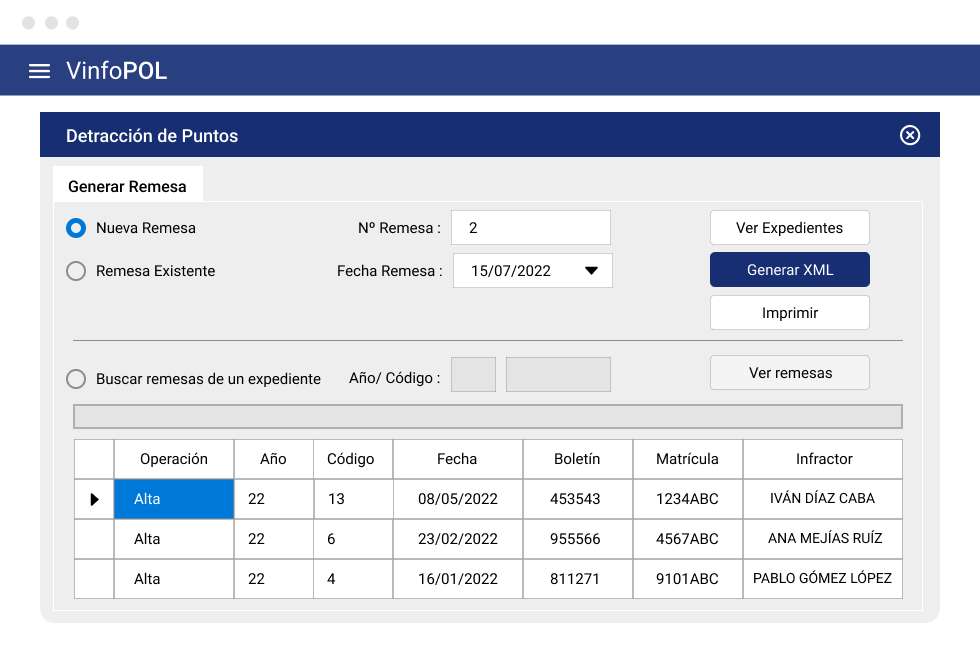Click the Matrícula column header

(688, 459)
